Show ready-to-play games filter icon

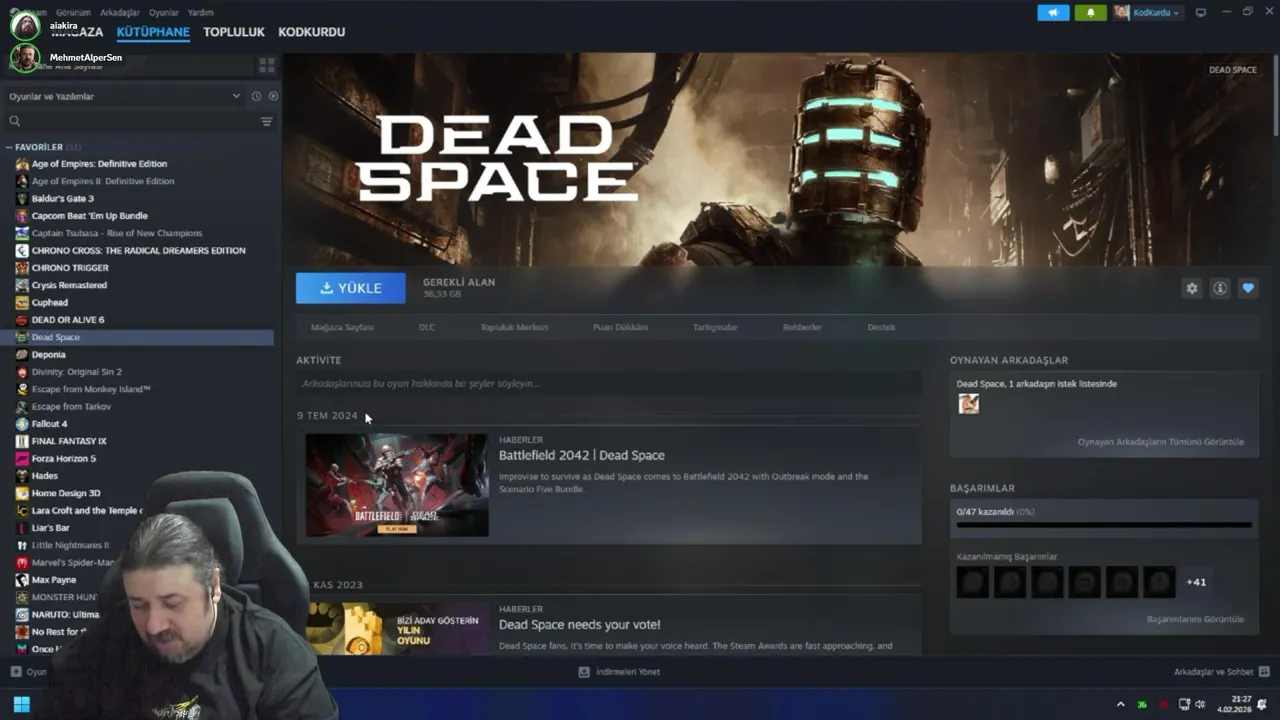pos(273,96)
